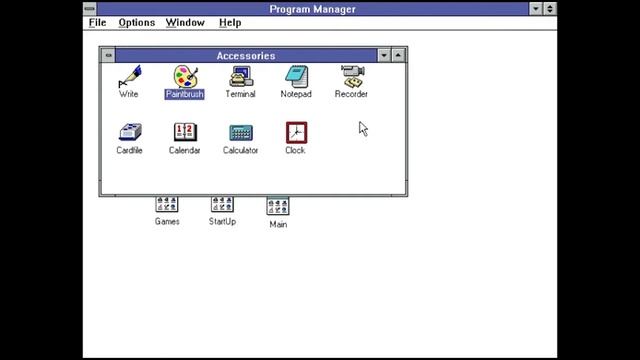640x360 pixels.
Task: Select the Write icon in Accessories
Action: (x=130, y=76)
